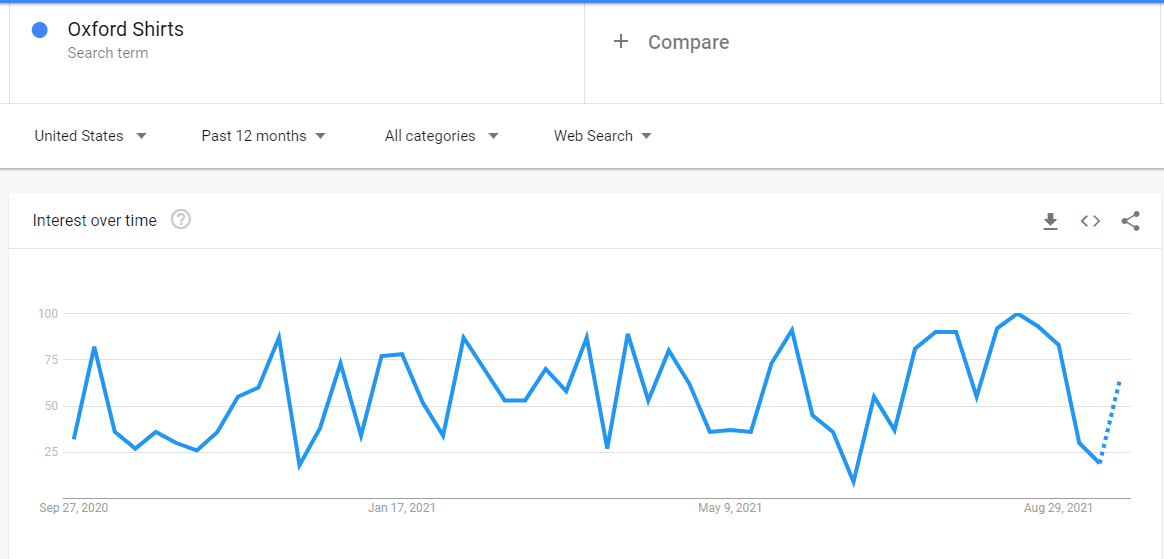Image resolution: width=1164 pixels, height=559 pixels.
Task: Click the Sep 27, 2020 axis label
Action: coord(74,509)
